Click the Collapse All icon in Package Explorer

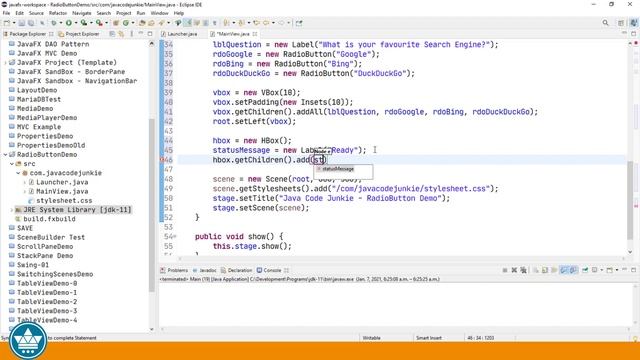click(112, 34)
